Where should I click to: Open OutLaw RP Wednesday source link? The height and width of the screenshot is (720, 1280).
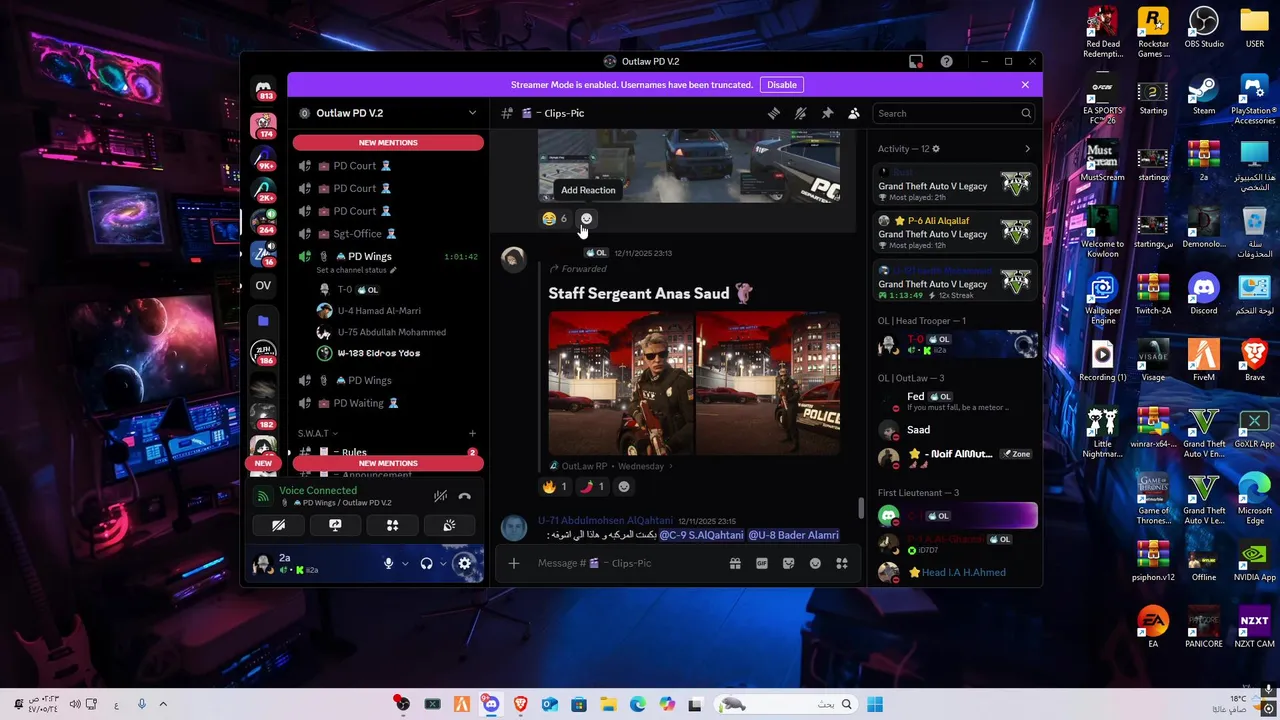[x=612, y=466]
